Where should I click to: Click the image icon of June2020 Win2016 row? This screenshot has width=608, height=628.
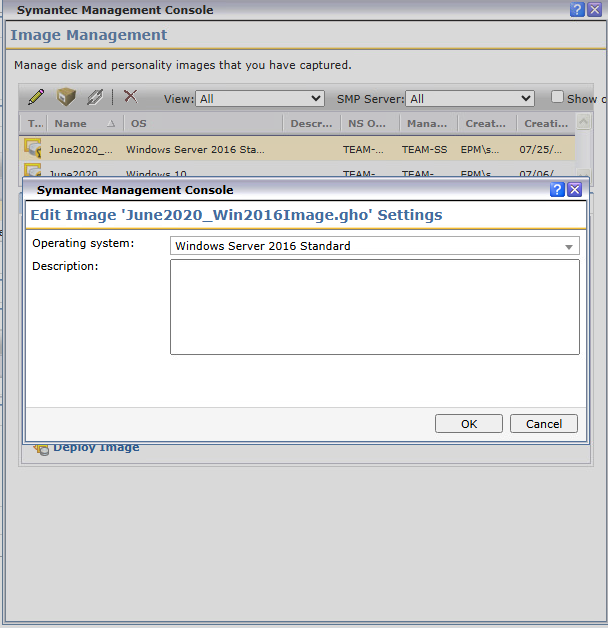click(33, 149)
